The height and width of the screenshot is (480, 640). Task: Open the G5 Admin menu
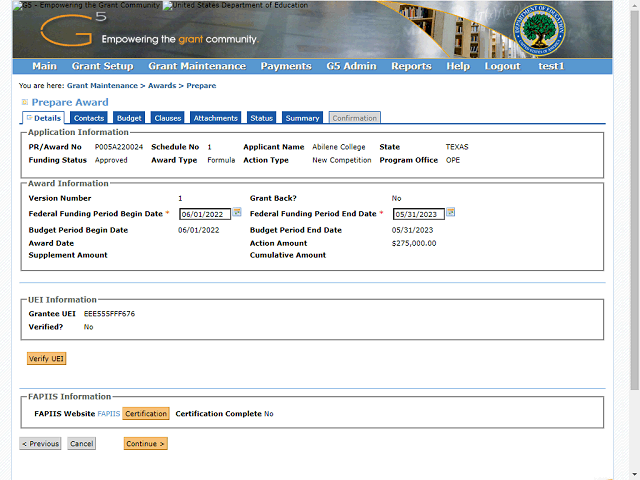tap(351, 66)
